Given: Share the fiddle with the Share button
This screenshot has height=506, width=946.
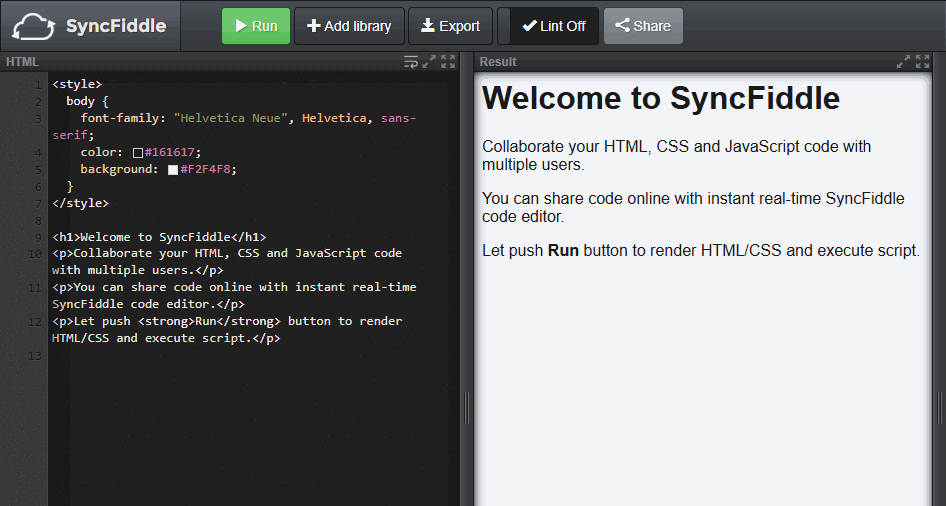Looking at the screenshot, I should [x=643, y=26].
